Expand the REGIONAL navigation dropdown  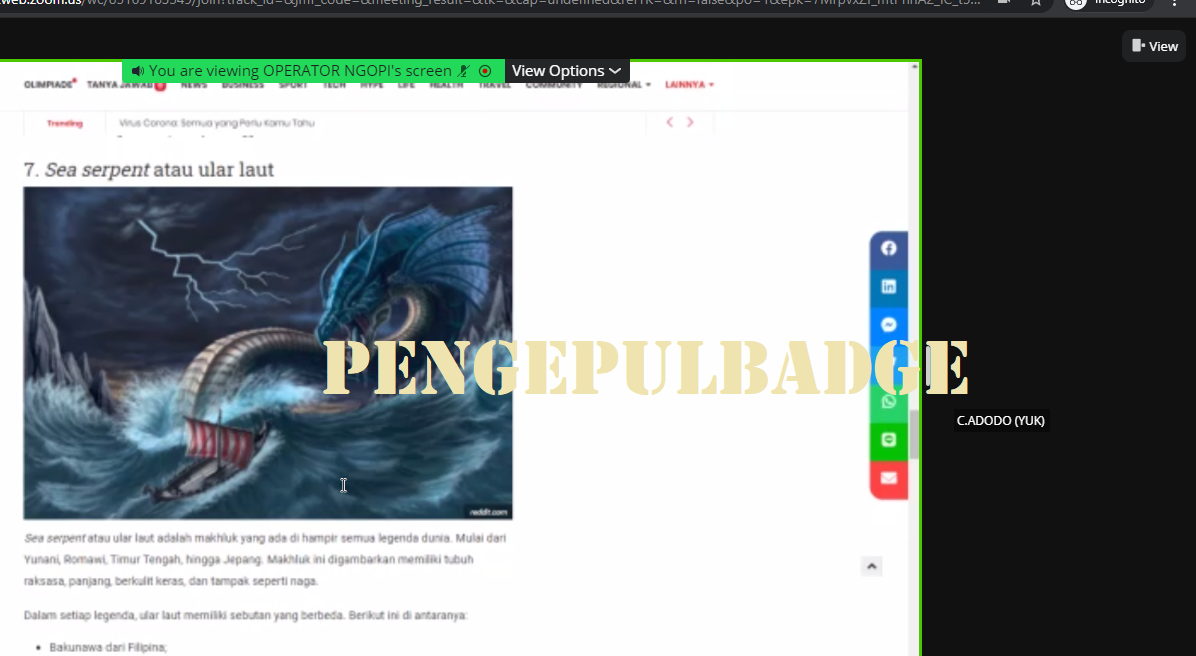pyautogui.click(x=624, y=85)
